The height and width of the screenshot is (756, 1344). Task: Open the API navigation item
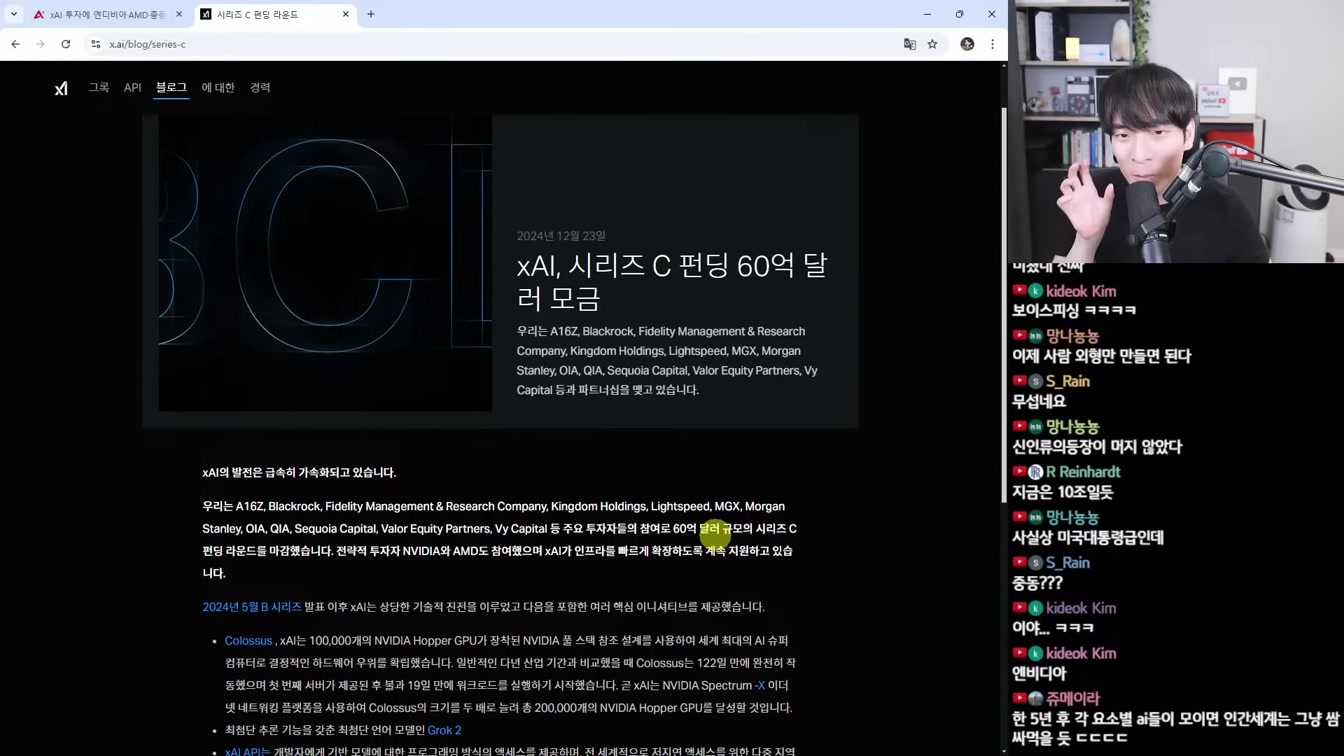coord(132,88)
